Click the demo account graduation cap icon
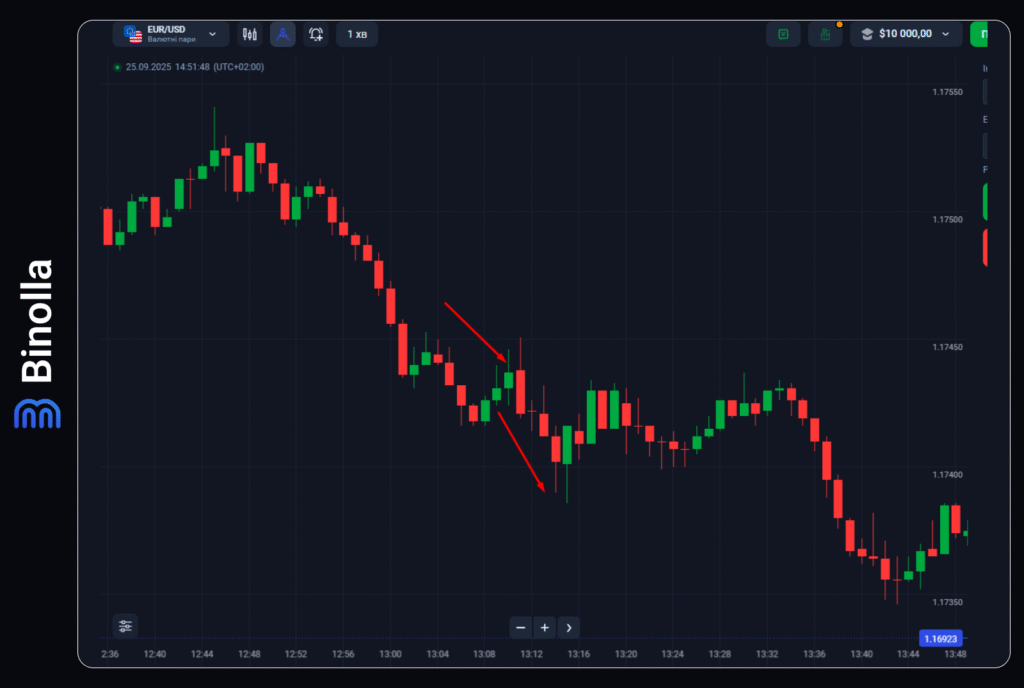 point(865,34)
